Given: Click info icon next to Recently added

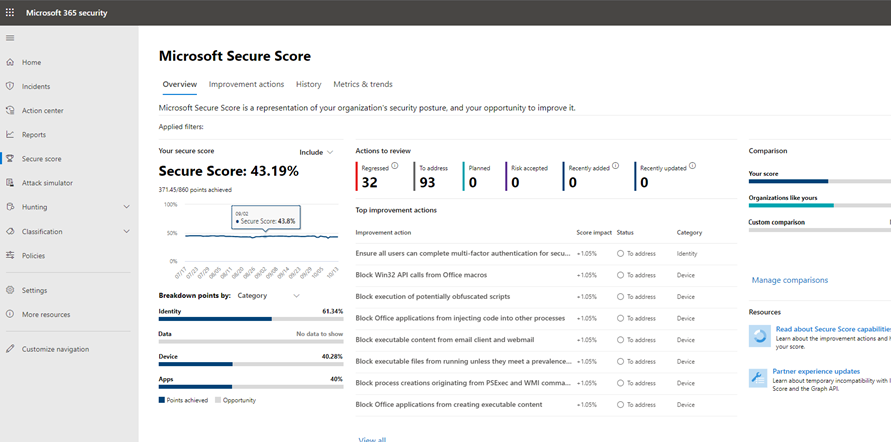Looking at the screenshot, I should pyautogui.click(x=616, y=166).
